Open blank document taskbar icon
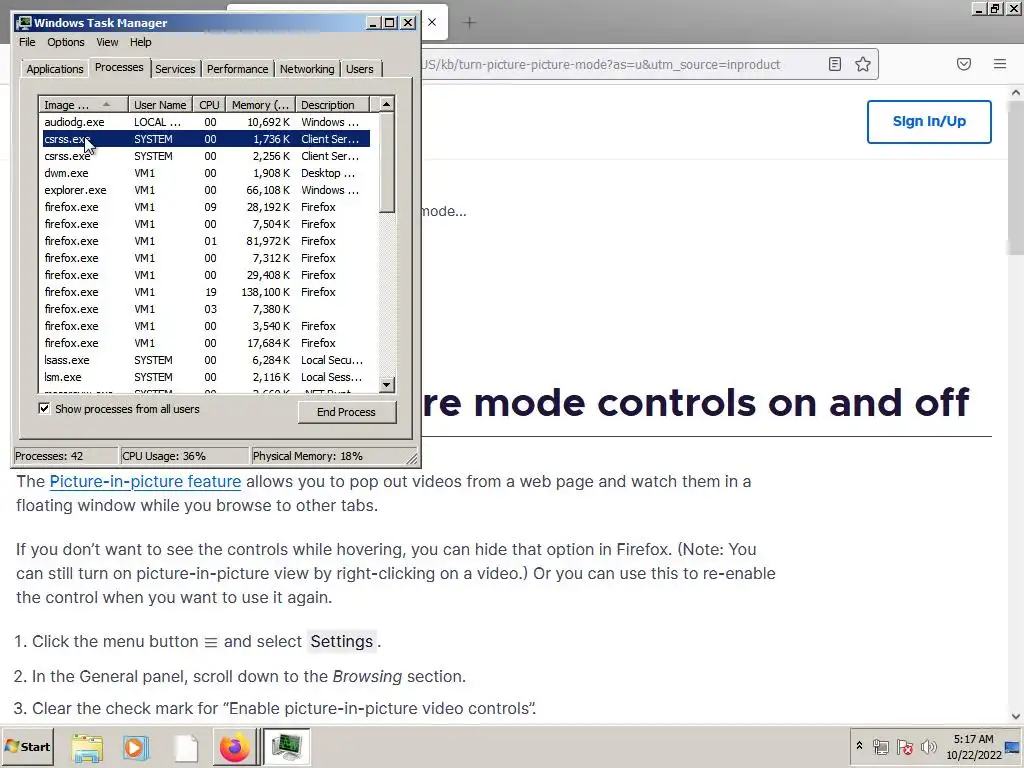The image size is (1024, 768). point(185,746)
